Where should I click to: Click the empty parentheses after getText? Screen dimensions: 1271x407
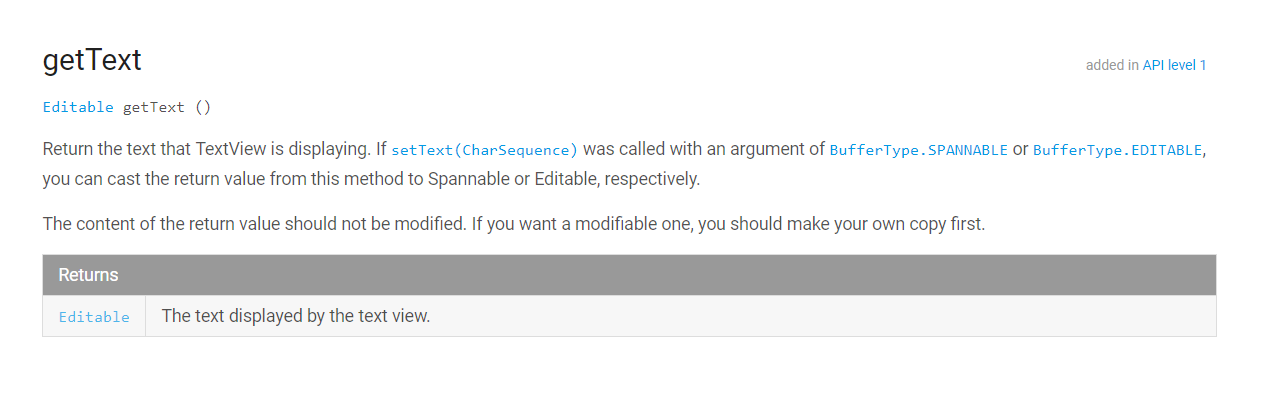click(x=202, y=107)
